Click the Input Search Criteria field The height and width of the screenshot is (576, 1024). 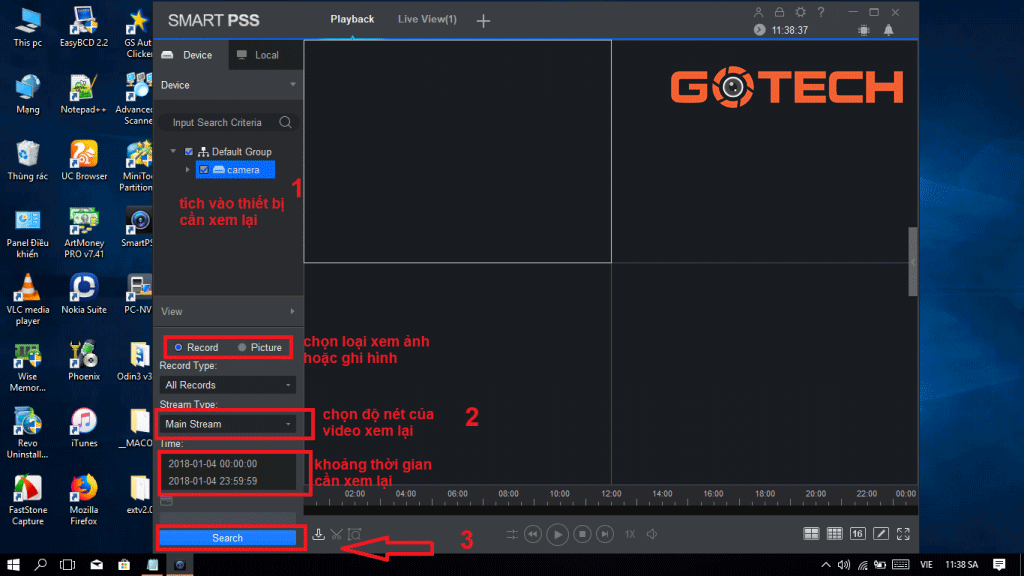(220, 120)
